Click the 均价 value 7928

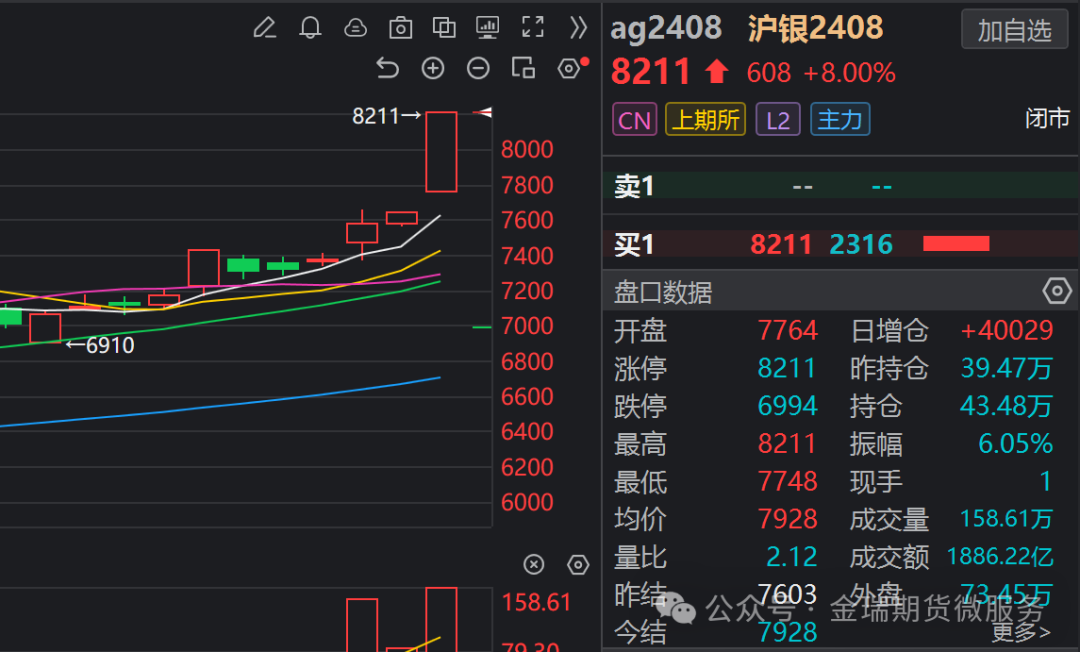(x=787, y=518)
